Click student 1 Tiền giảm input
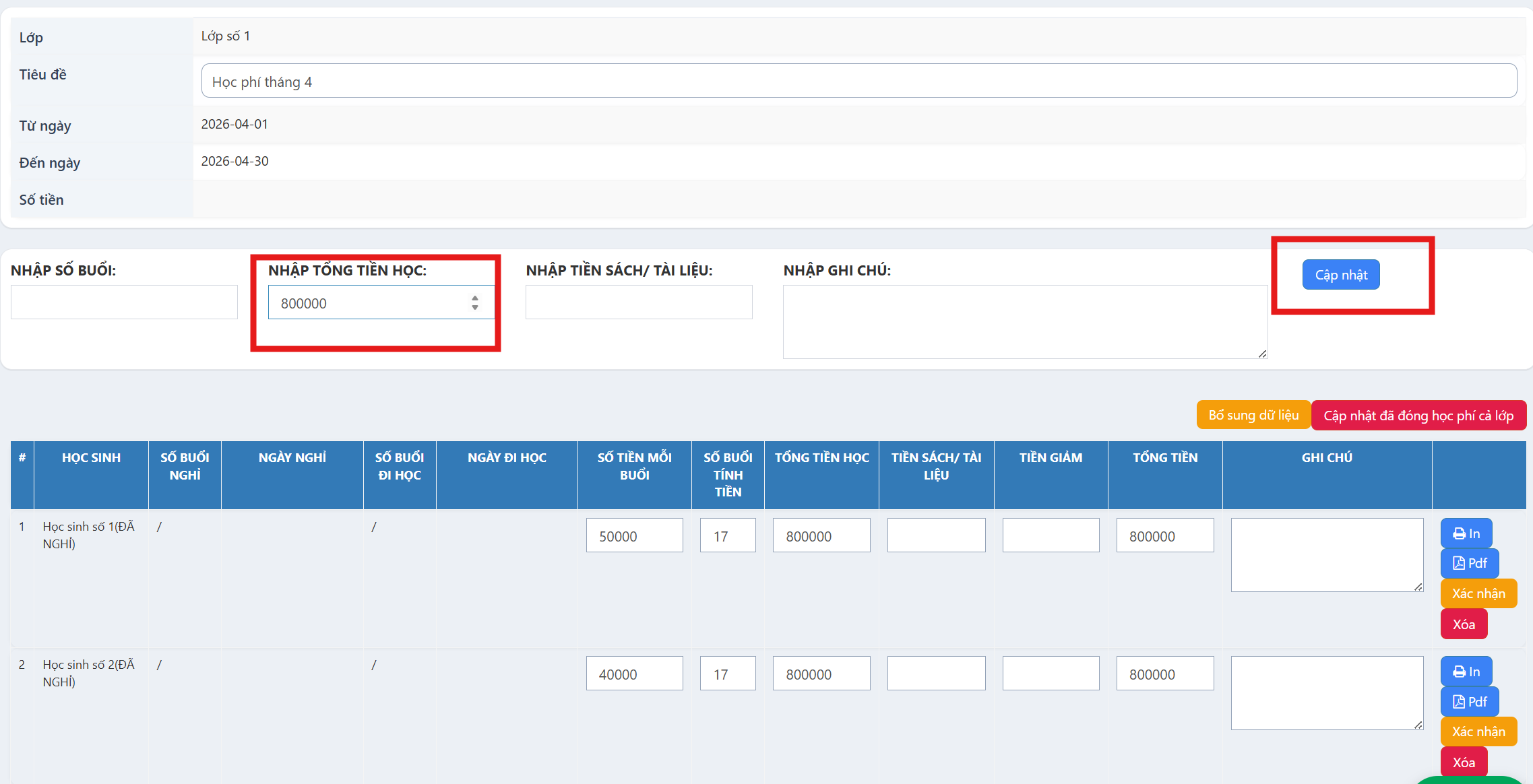The image size is (1533, 784). coord(1050,536)
